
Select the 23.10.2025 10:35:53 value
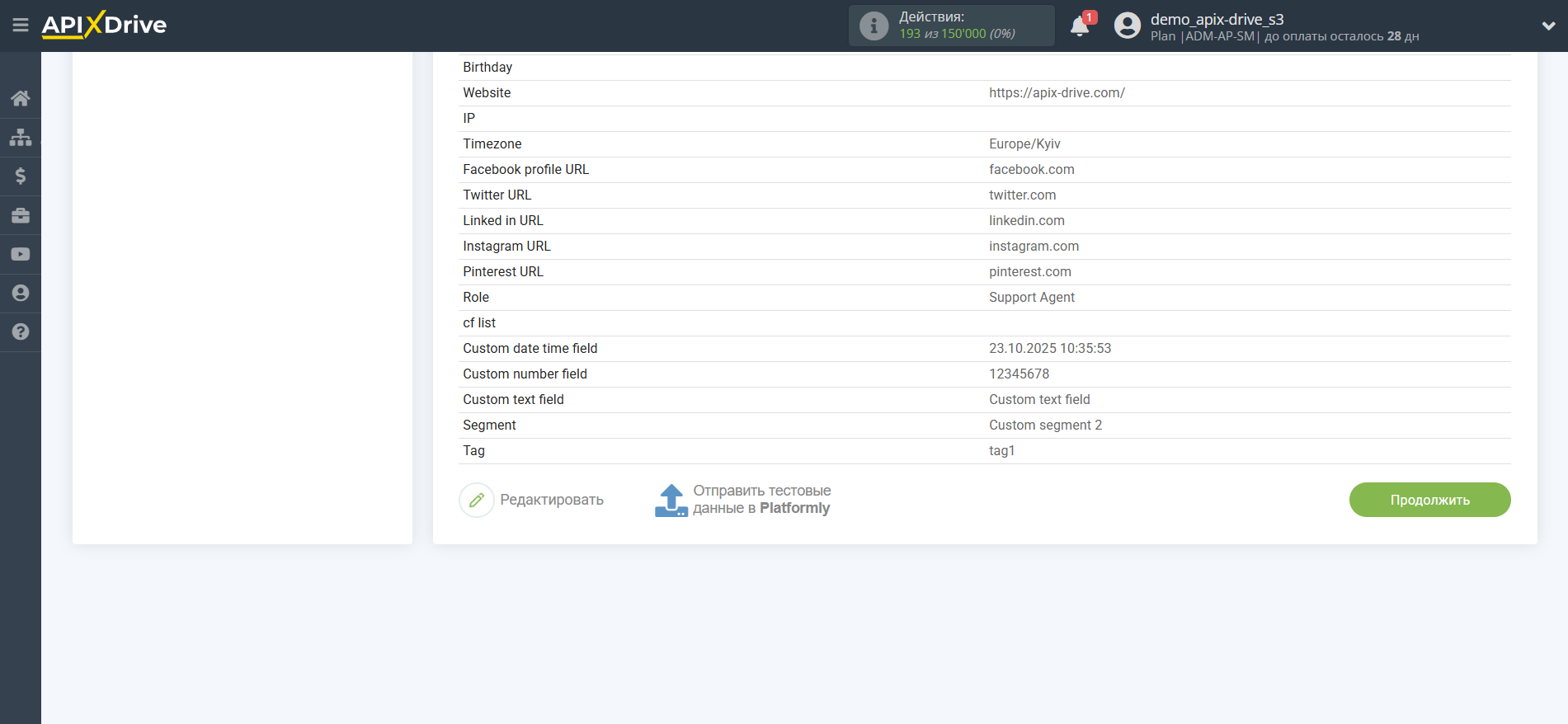(1050, 349)
